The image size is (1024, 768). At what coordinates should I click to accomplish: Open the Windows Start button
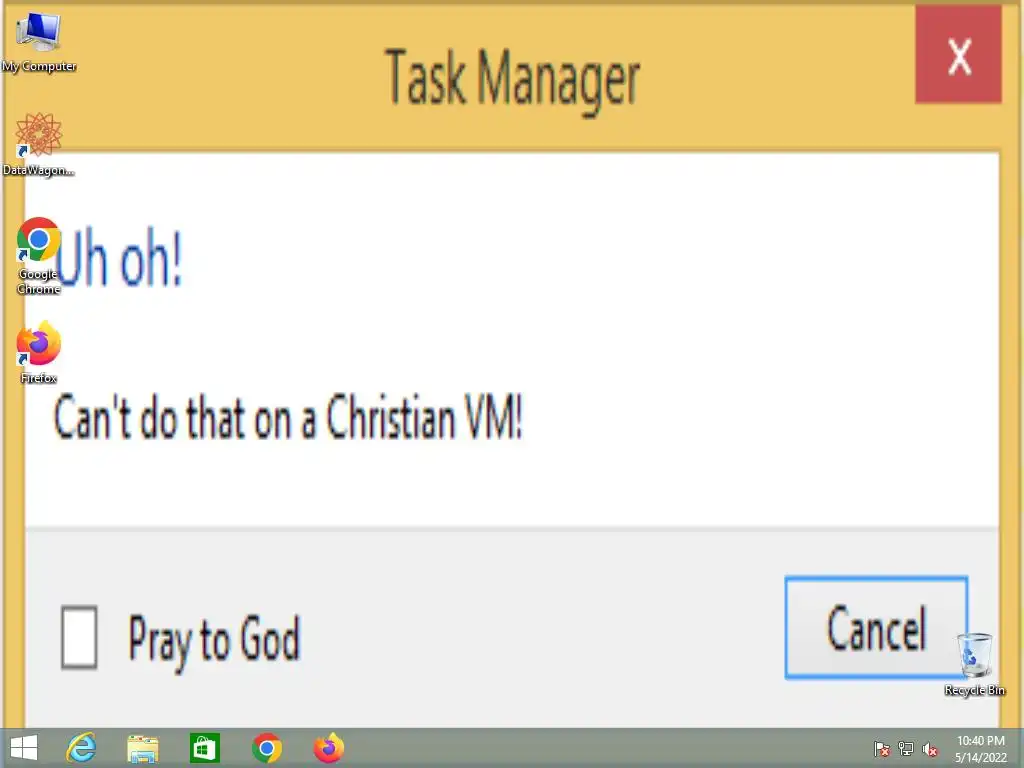24,748
